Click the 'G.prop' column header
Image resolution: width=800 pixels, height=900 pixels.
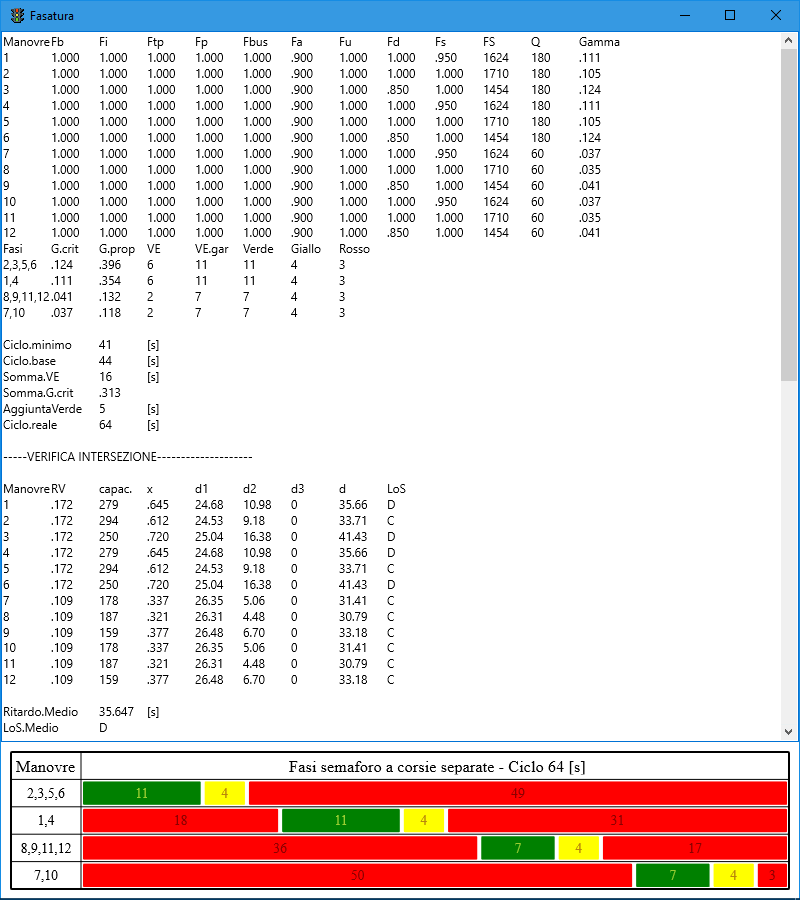pos(117,249)
